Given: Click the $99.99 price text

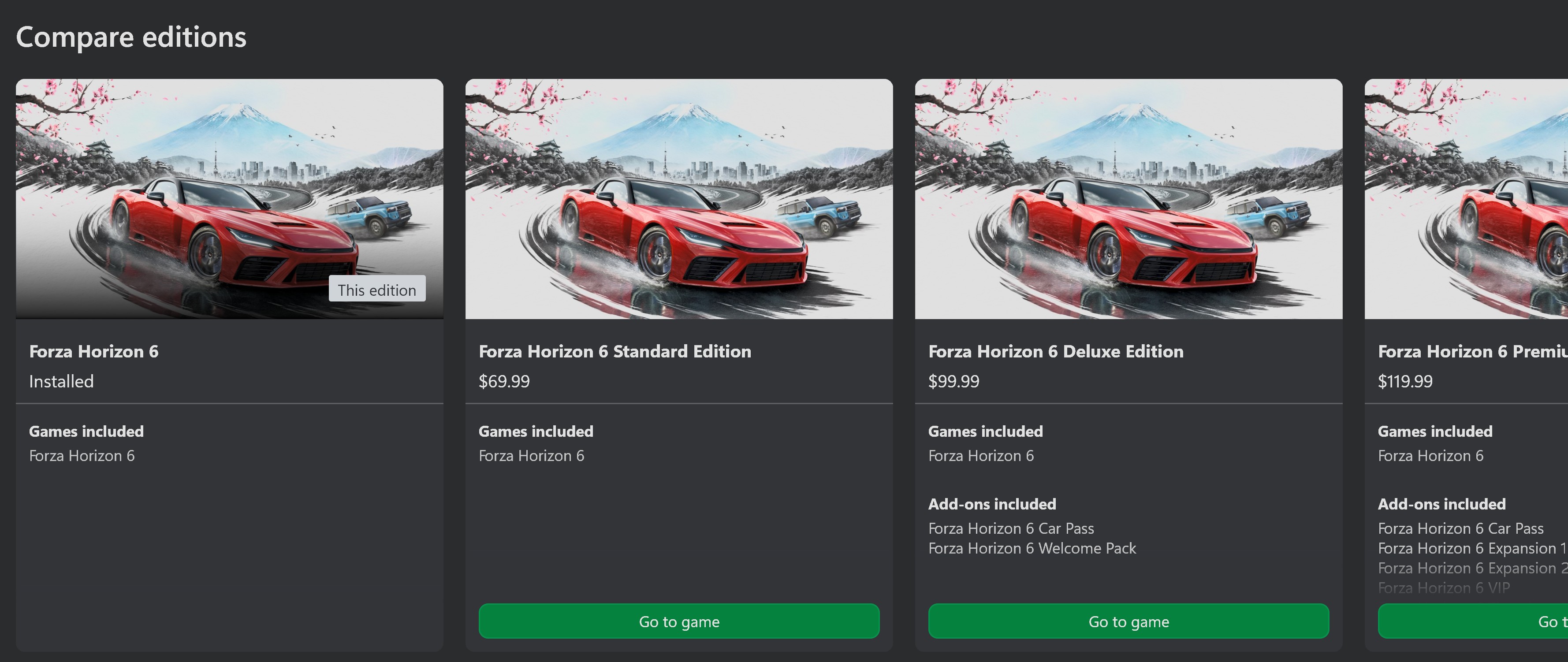Looking at the screenshot, I should (954, 382).
